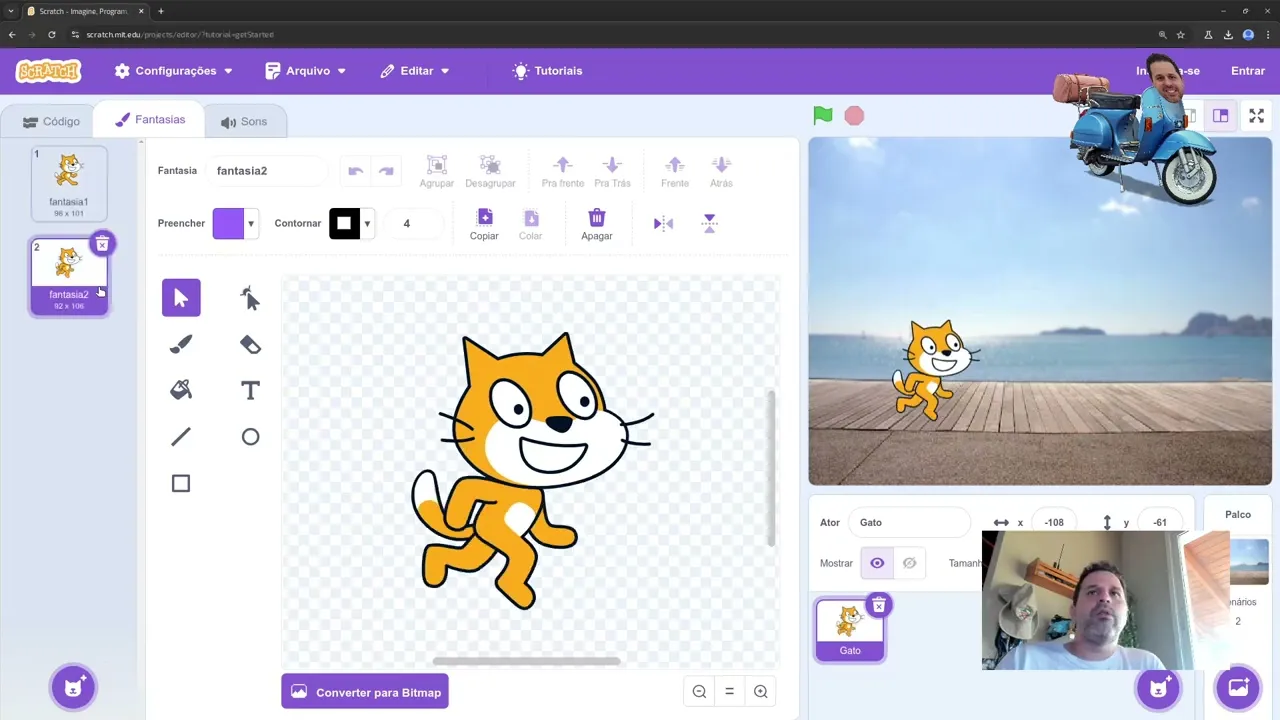The width and height of the screenshot is (1280, 720).
Task: Click Converter para Bitmap
Action: (365, 692)
